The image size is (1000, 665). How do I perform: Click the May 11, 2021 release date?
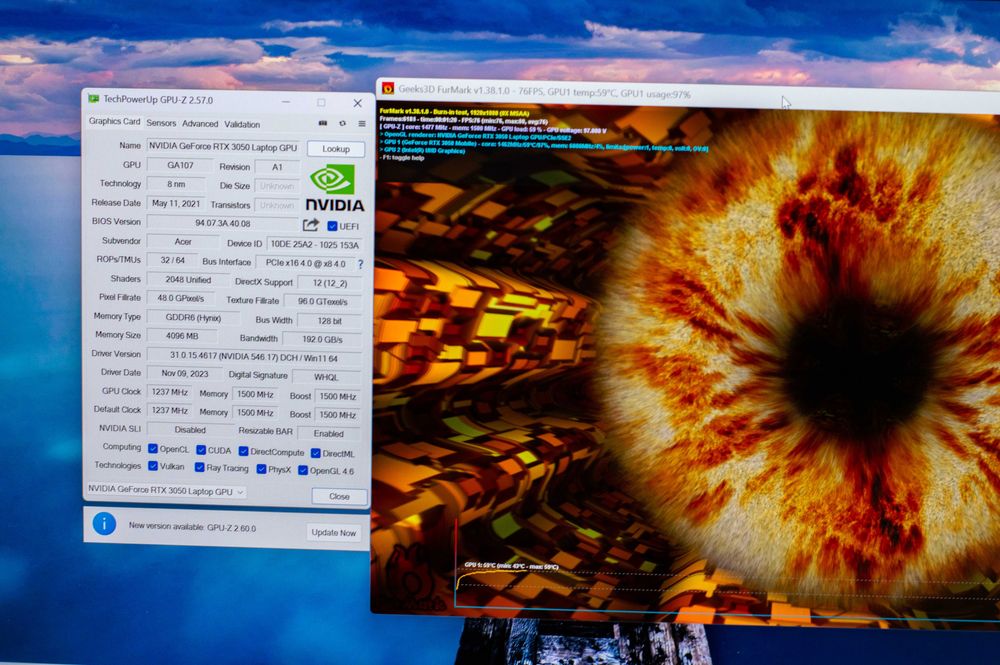pyautogui.click(x=176, y=203)
